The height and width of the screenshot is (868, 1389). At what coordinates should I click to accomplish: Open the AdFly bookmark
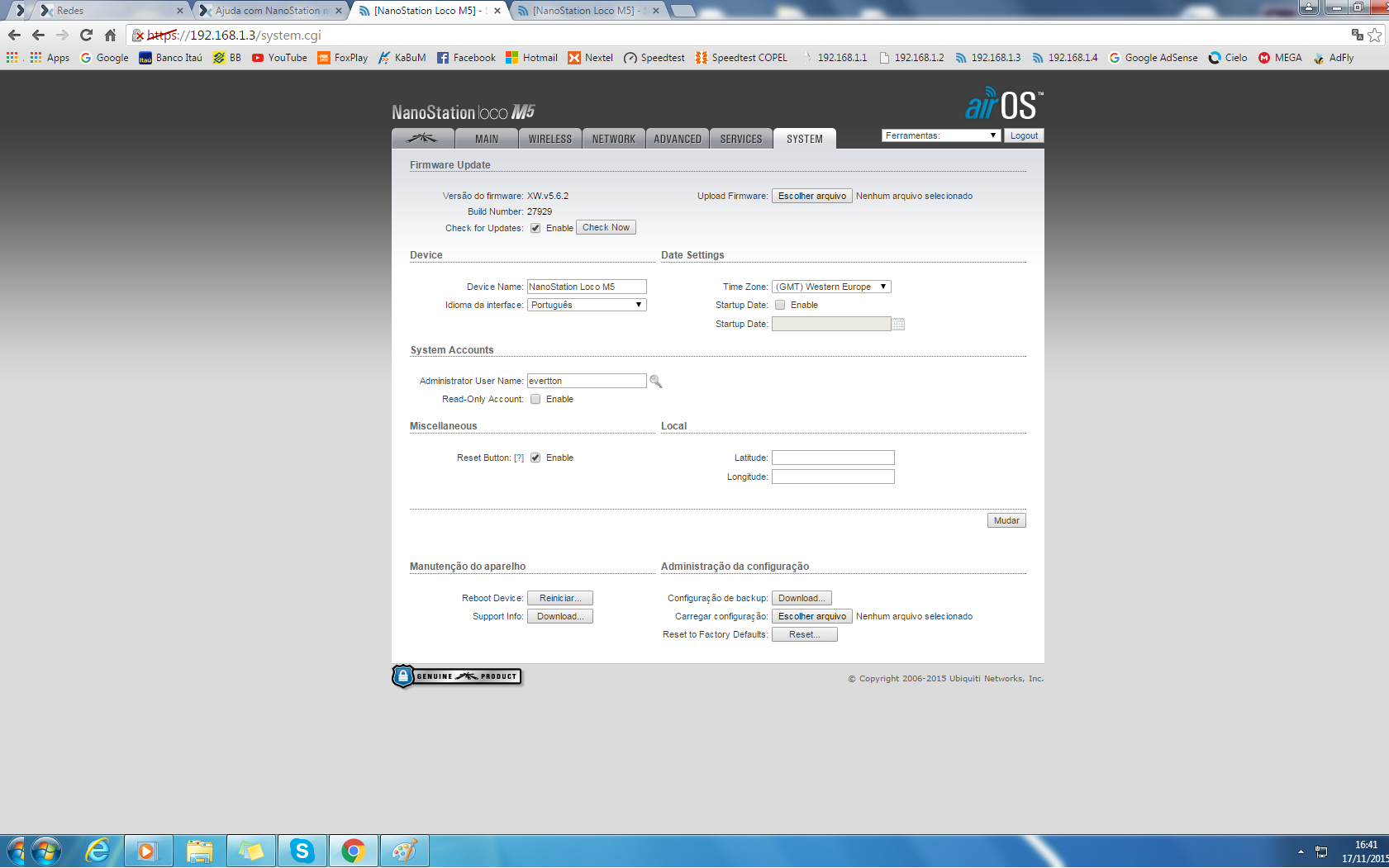click(x=1333, y=58)
